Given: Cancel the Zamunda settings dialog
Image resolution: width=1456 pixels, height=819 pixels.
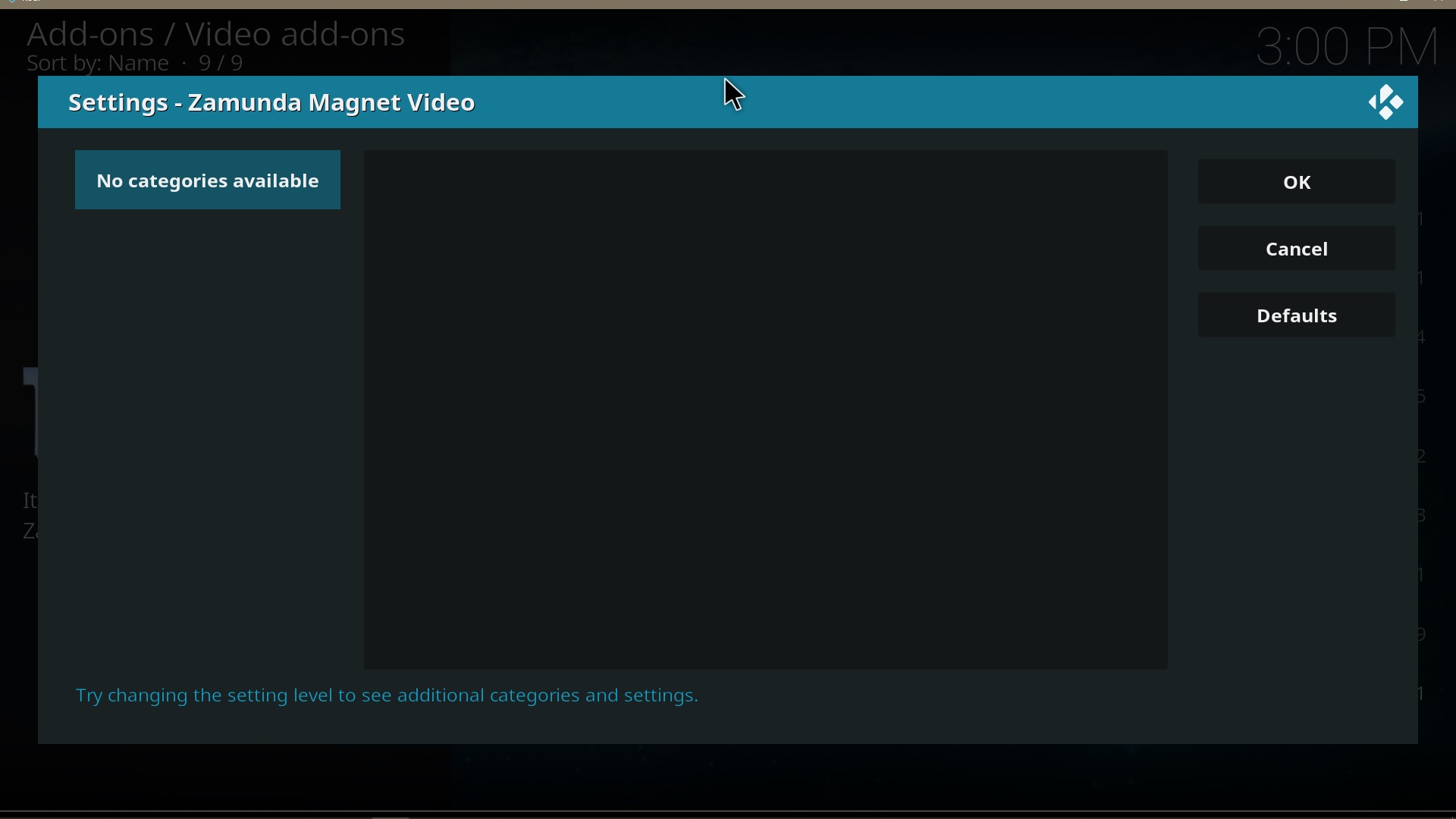Looking at the screenshot, I should click(1297, 249).
